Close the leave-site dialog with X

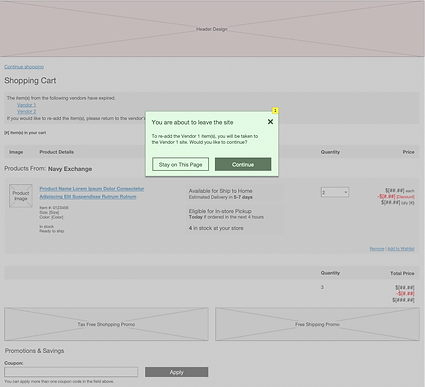coord(270,122)
